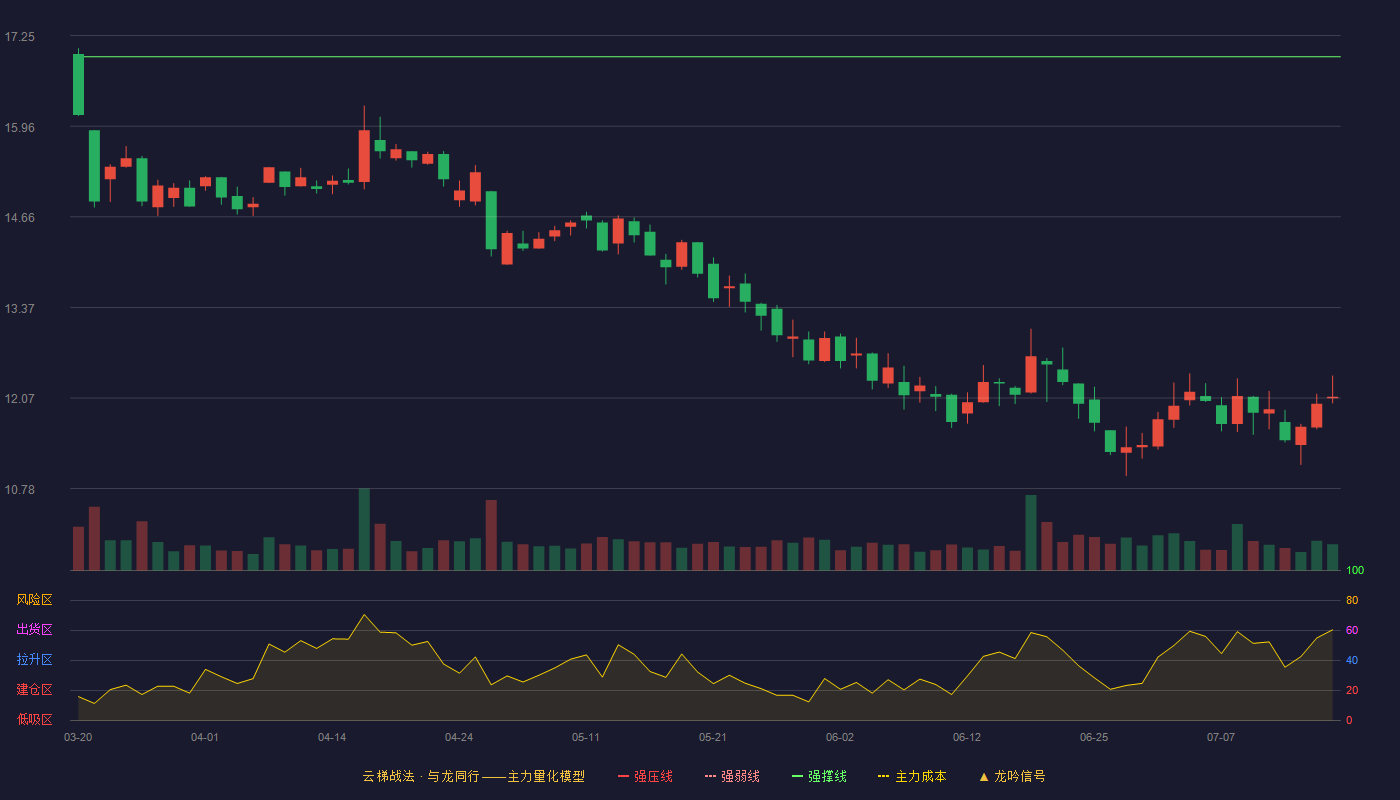Select the 风险区 zone label
The image size is (1400, 800).
[34, 600]
